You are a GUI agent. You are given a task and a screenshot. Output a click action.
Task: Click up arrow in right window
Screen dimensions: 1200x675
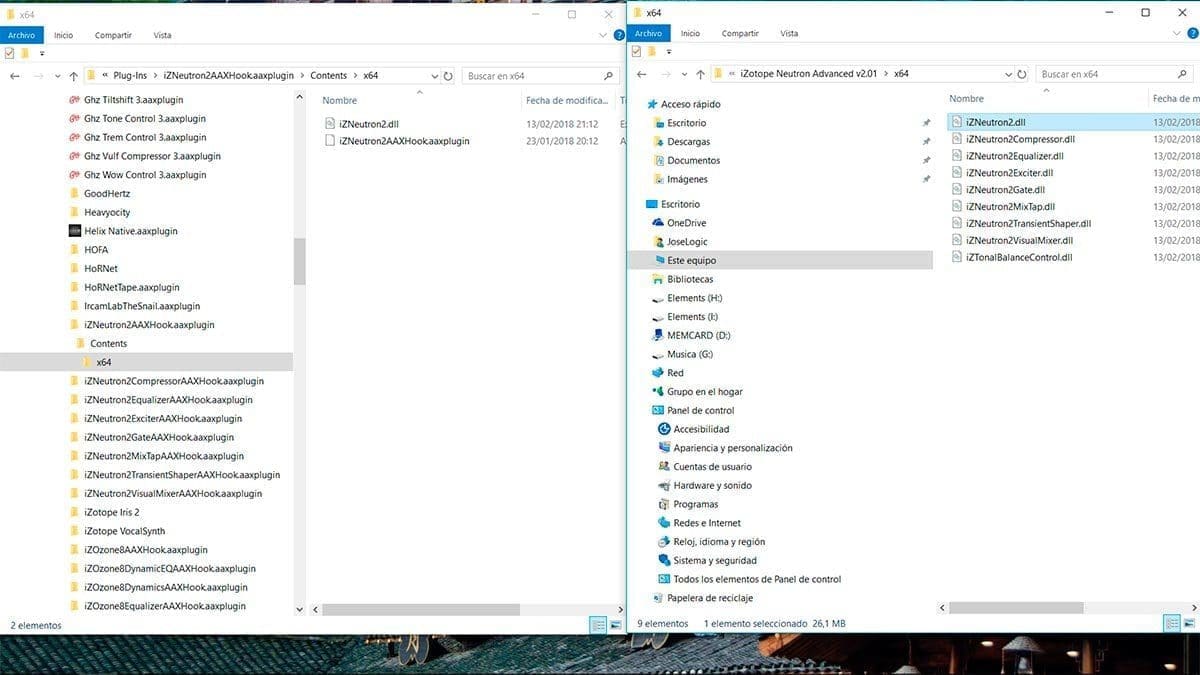(x=700, y=74)
